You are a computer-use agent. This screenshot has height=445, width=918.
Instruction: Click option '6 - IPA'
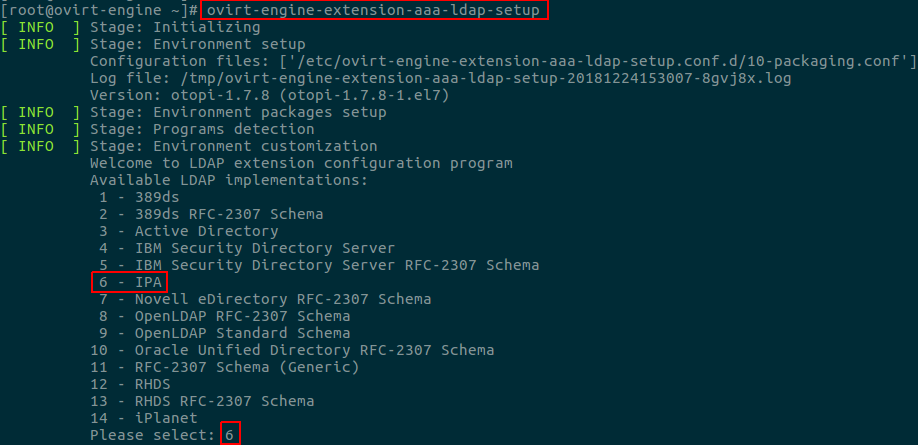tap(130, 282)
